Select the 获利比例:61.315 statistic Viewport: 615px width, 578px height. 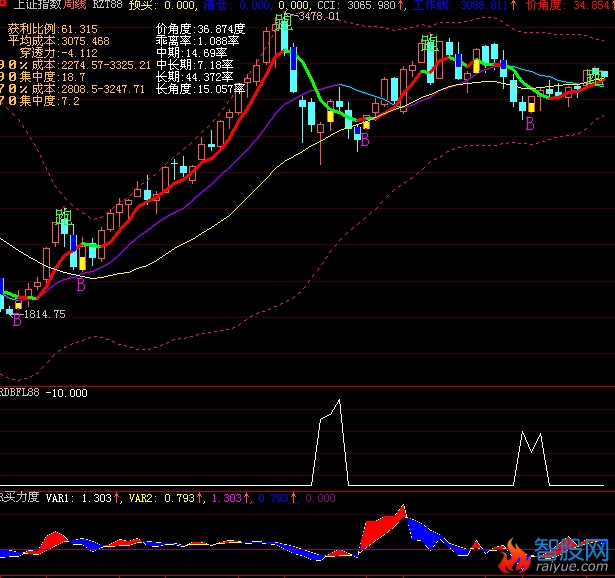53,29
